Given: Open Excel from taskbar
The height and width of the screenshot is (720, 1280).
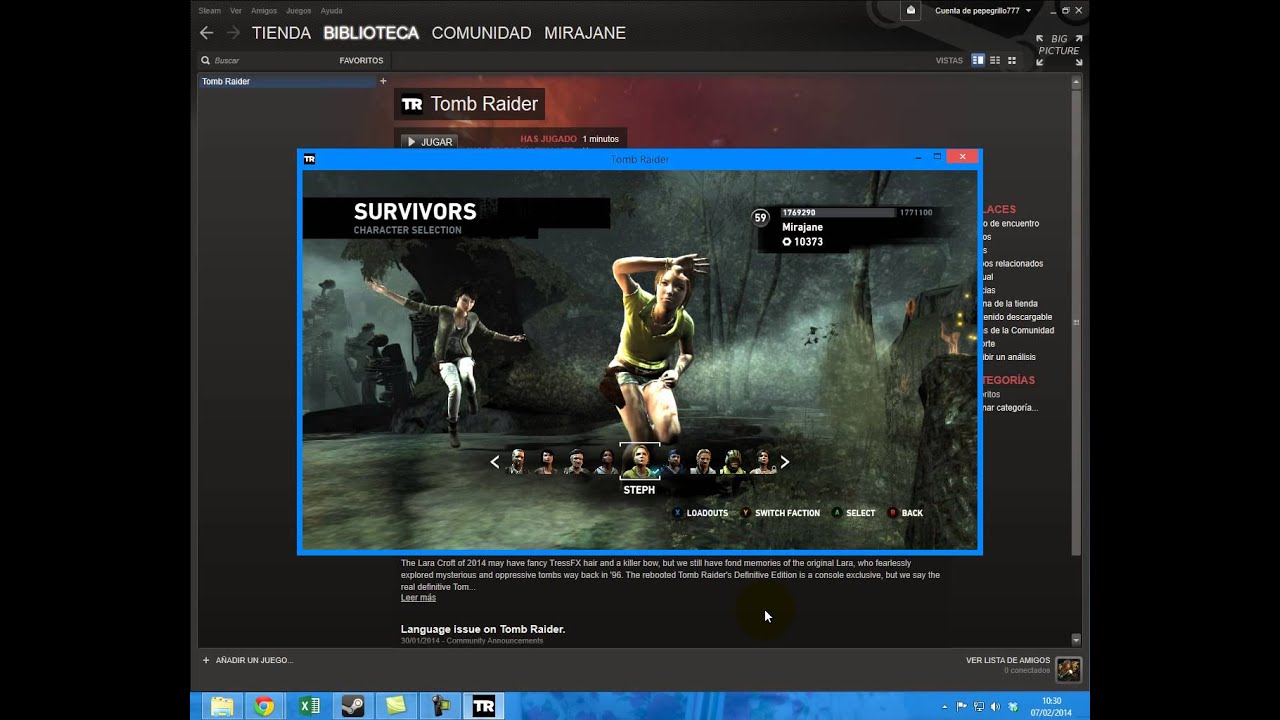Looking at the screenshot, I should pyautogui.click(x=309, y=706).
